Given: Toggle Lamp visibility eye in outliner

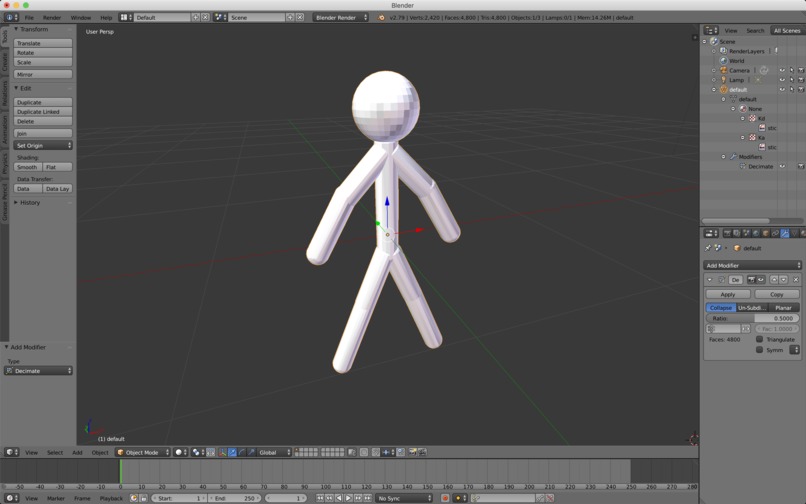Looking at the screenshot, I should tap(782, 80).
